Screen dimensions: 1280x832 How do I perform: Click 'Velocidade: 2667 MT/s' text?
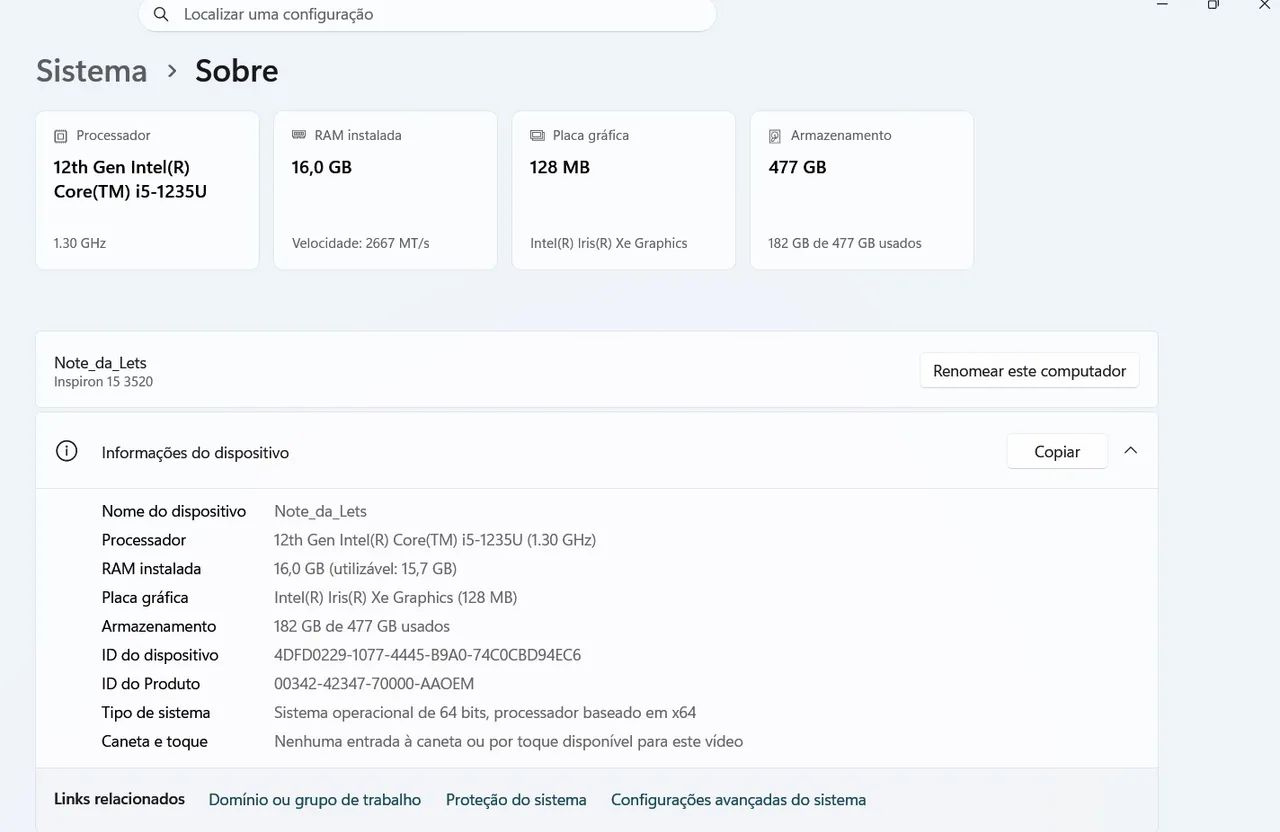pyautogui.click(x=361, y=243)
